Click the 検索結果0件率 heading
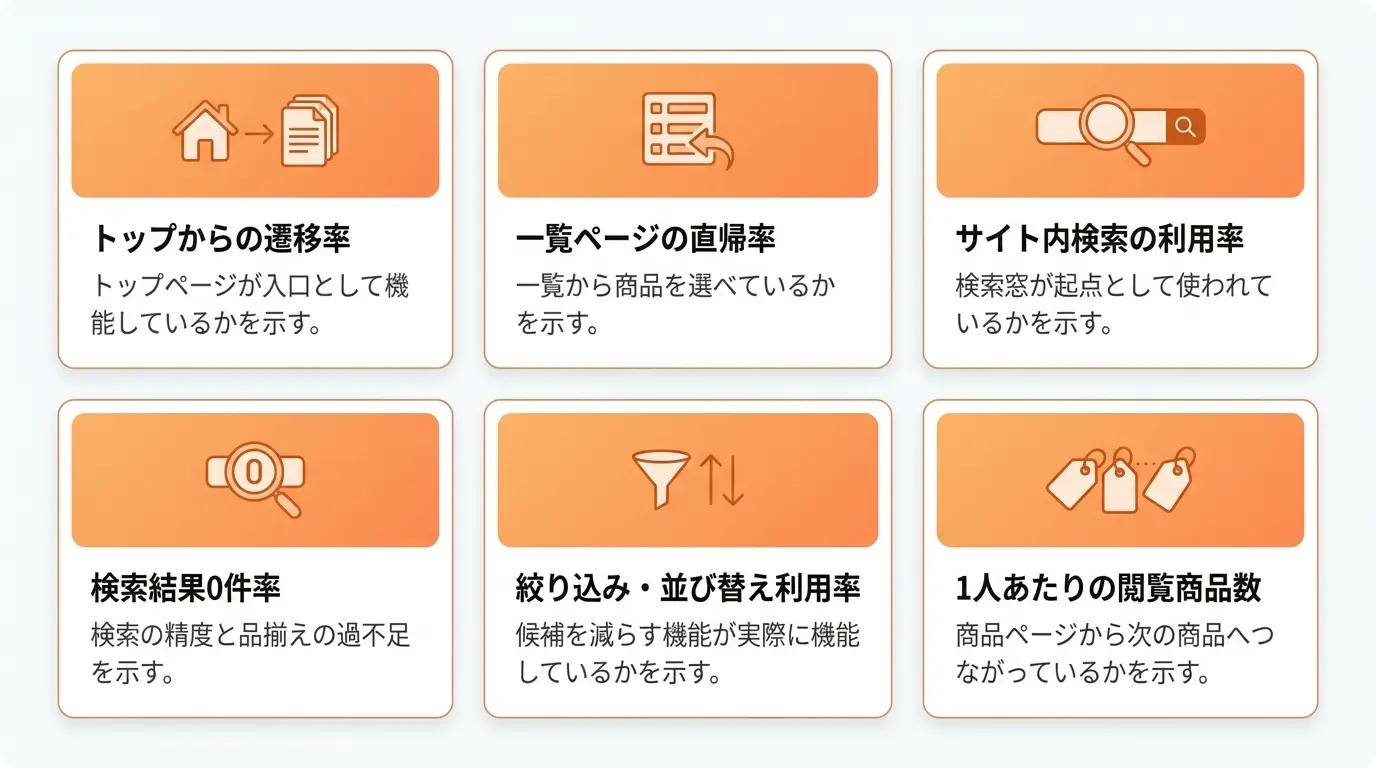The height and width of the screenshot is (768, 1376). pyautogui.click(x=186, y=589)
